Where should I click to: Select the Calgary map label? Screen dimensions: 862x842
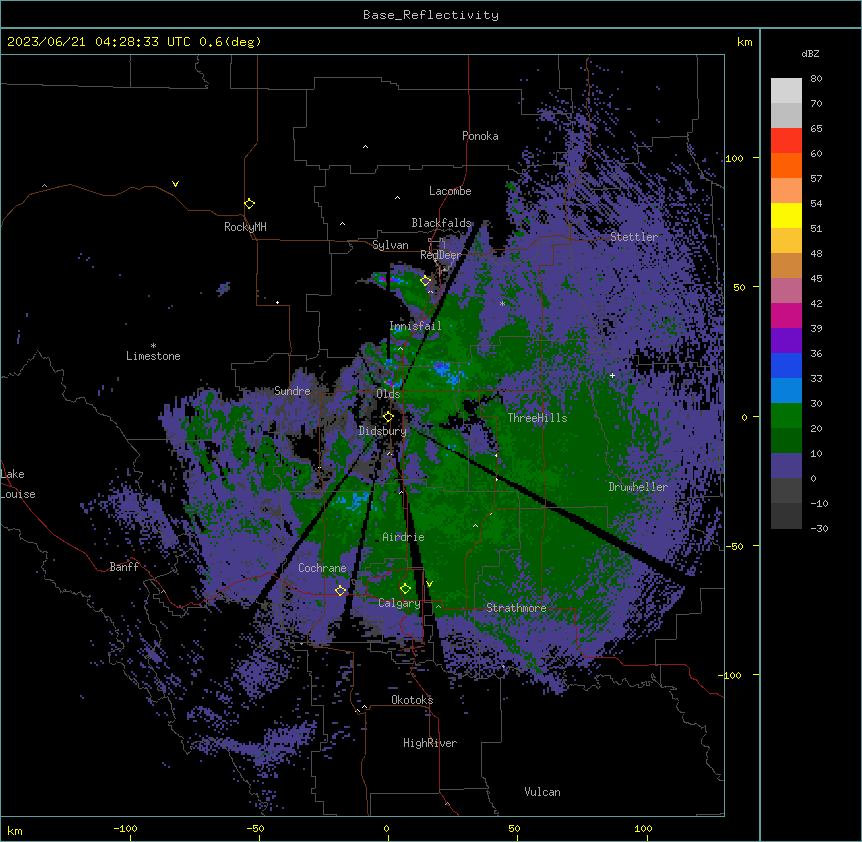coord(400,603)
